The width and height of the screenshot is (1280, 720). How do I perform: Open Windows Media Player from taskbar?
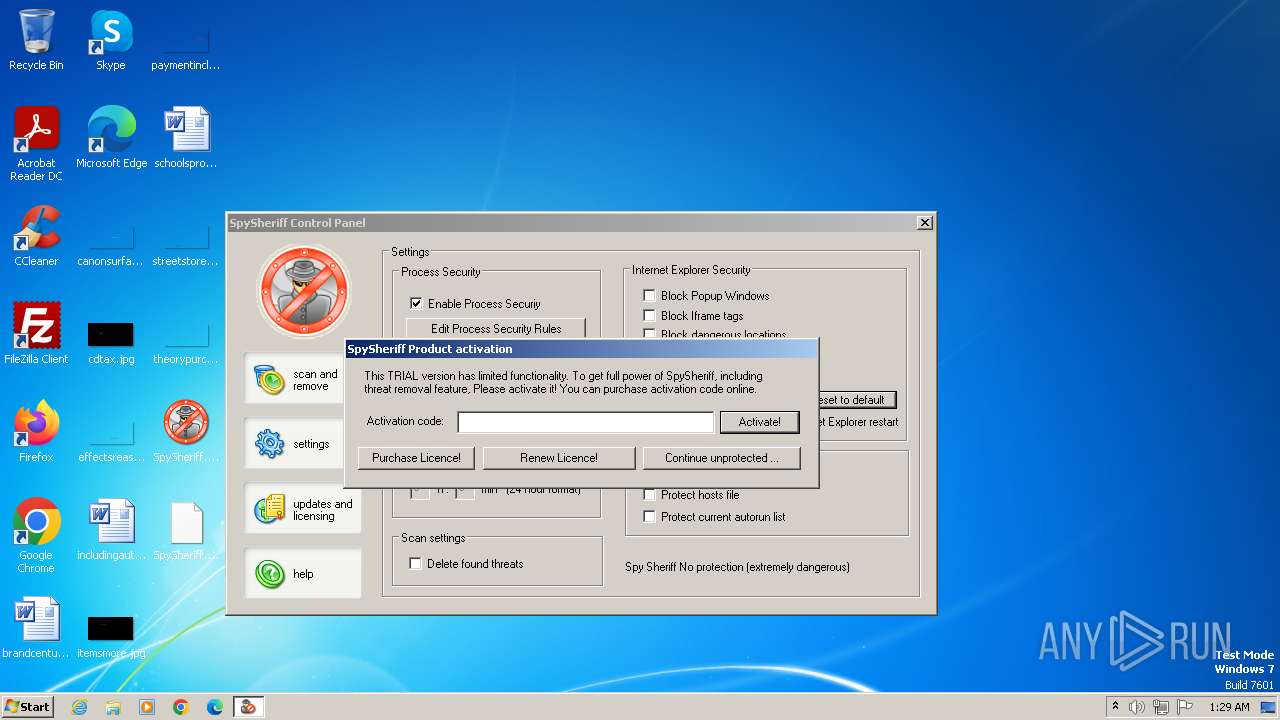[147, 707]
